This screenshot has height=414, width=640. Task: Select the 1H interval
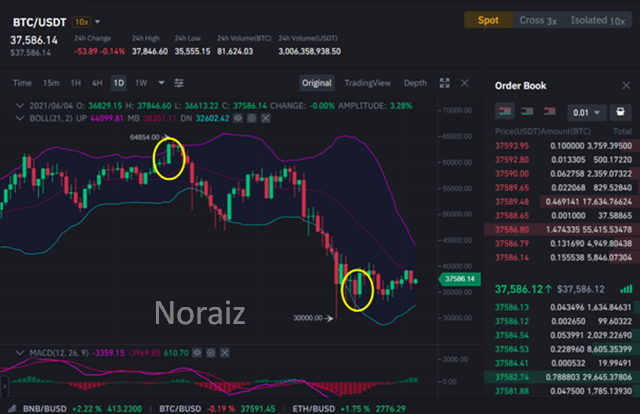point(76,83)
